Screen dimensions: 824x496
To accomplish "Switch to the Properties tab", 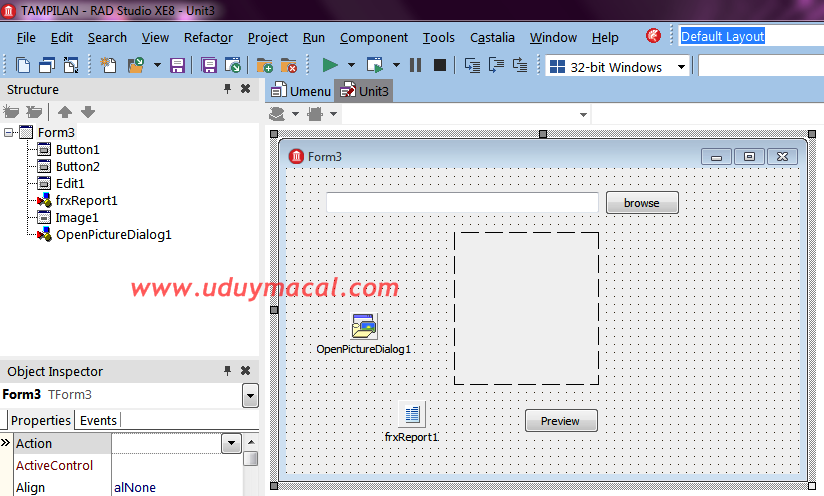I will click(x=40, y=420).
